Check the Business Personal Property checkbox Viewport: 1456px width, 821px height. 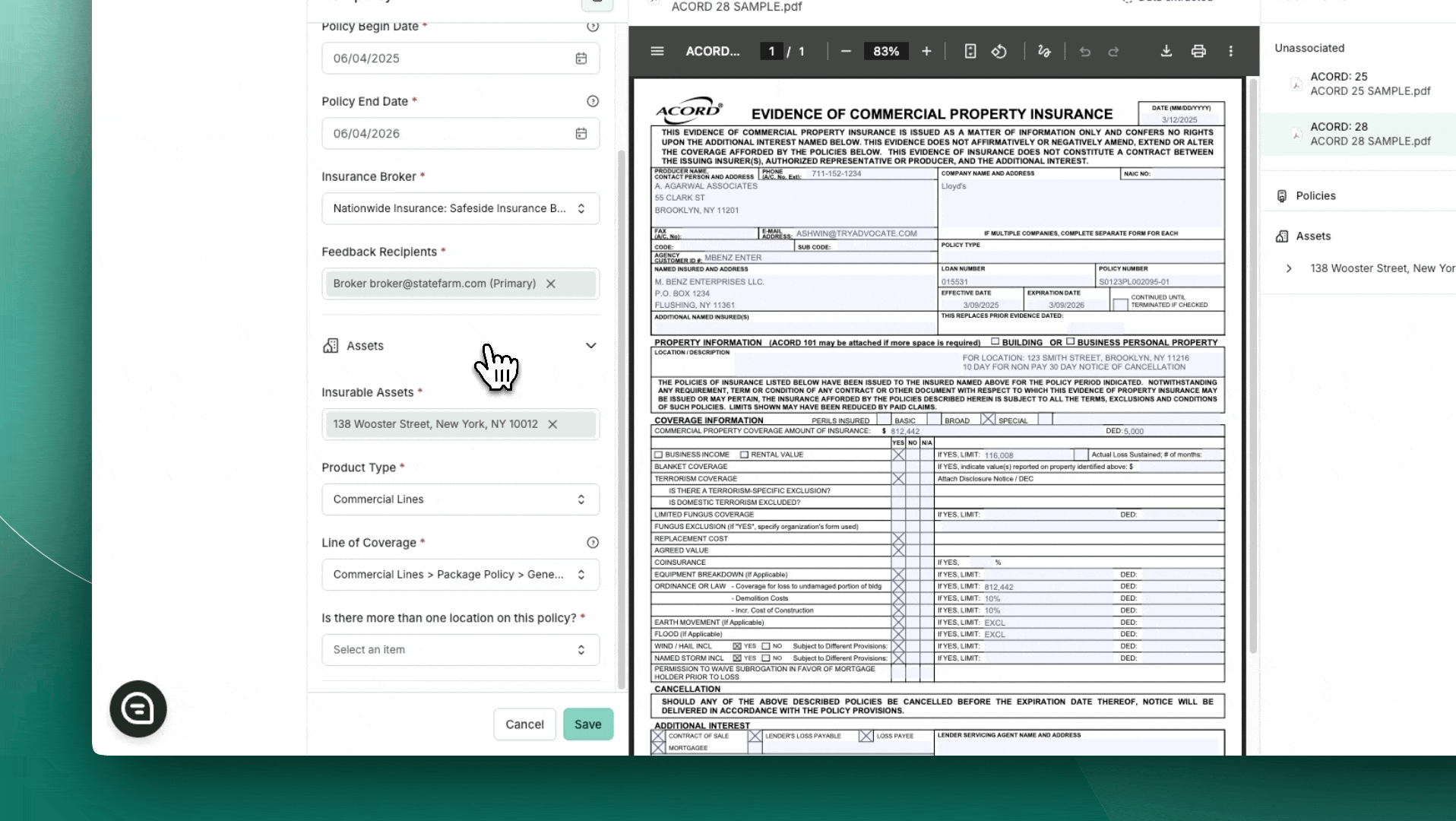click(1071, 342)
